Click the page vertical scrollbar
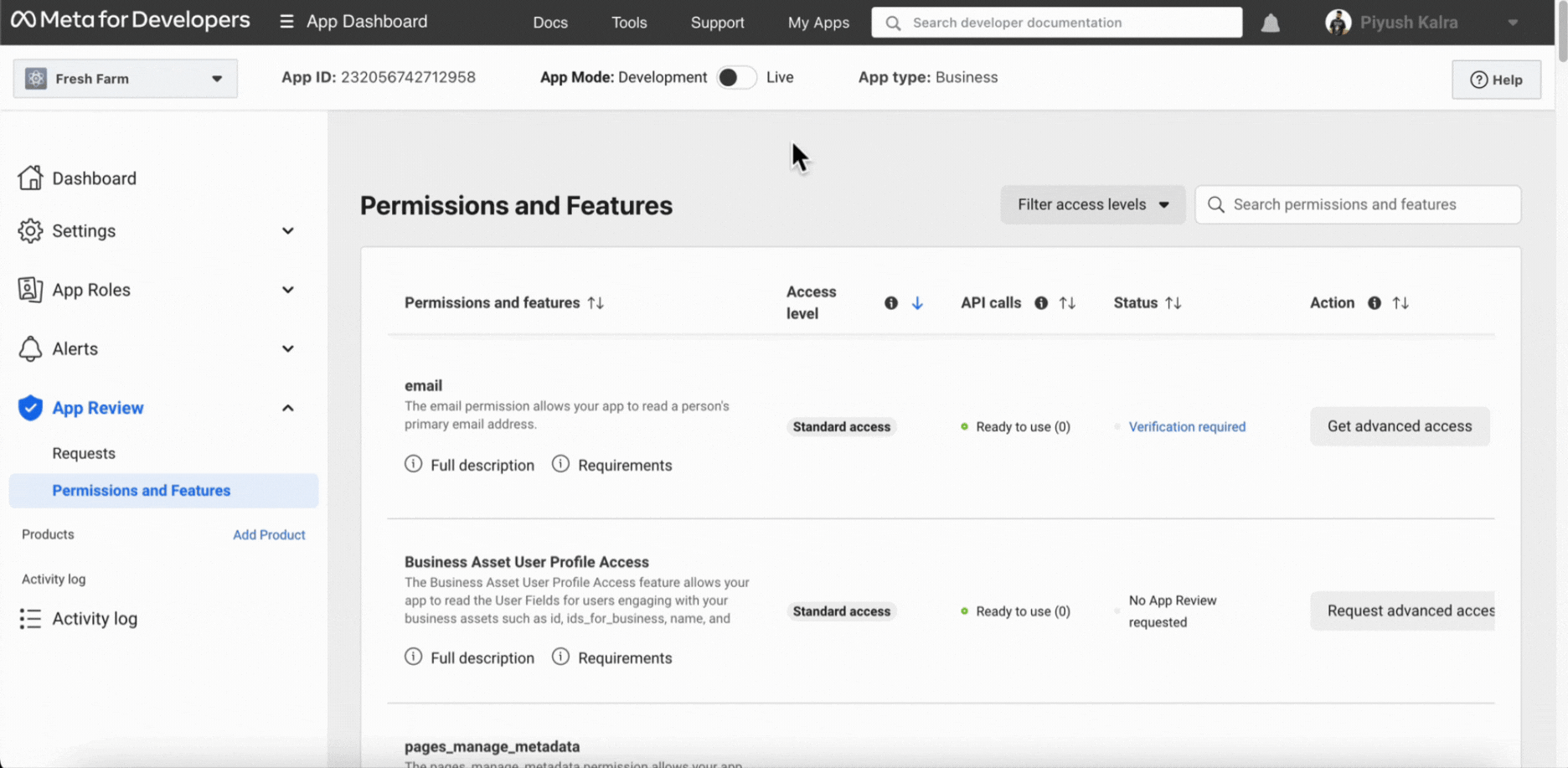Screen dimensions: 1568x768 point(1562,34)
